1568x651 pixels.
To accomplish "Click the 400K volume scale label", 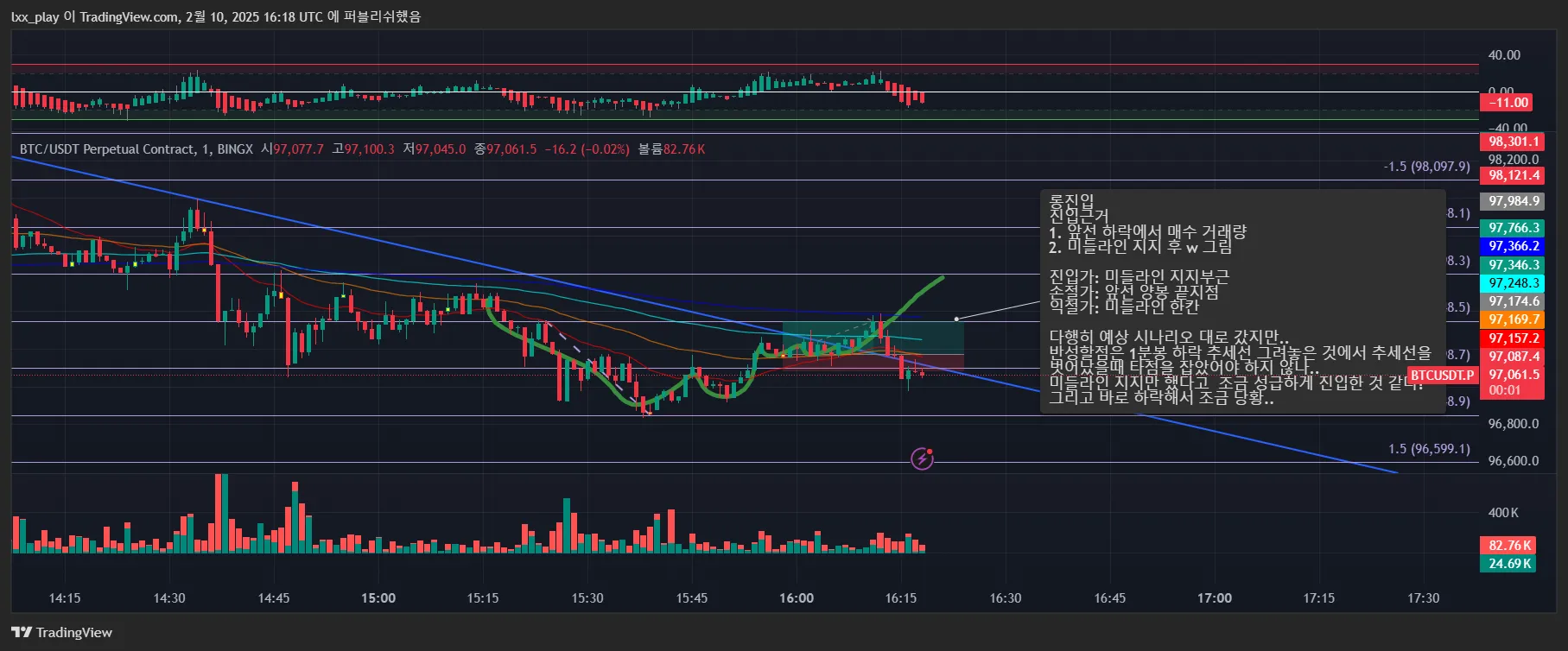I will (1503, 513).
